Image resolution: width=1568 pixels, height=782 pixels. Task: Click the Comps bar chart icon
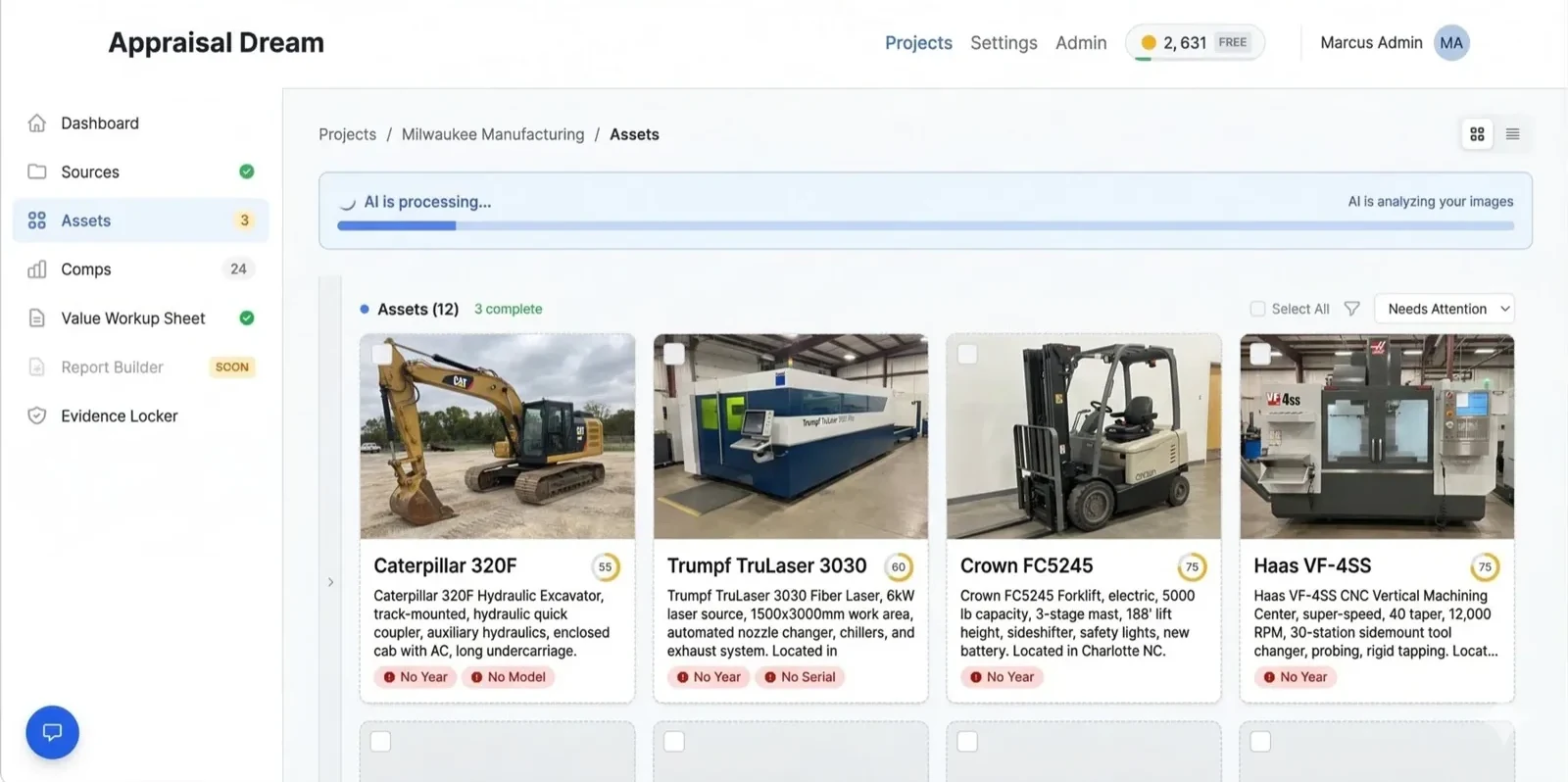click(37, 269)
